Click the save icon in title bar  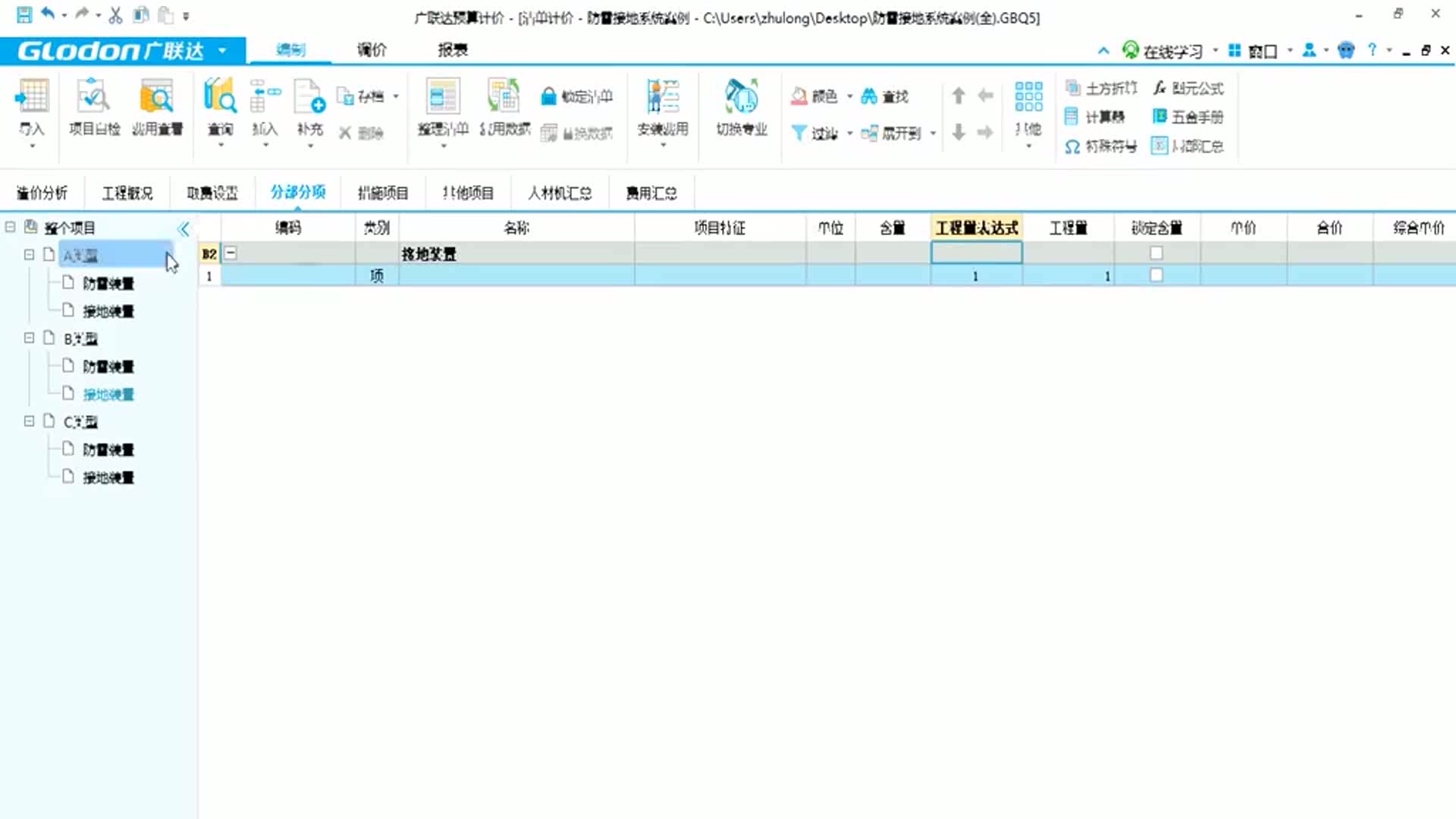coord(24,14)
